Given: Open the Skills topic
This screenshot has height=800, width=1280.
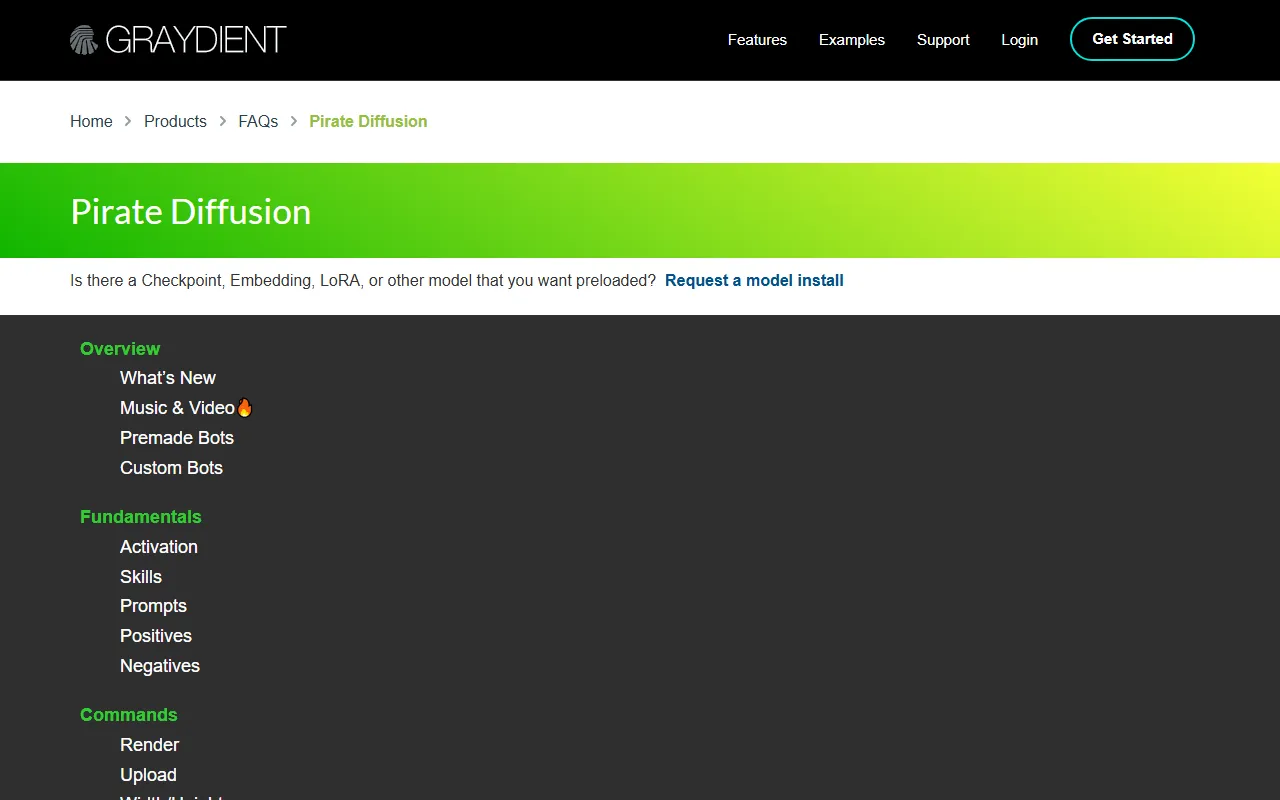Looking at the screenshot, I should [x=141, y=577].
